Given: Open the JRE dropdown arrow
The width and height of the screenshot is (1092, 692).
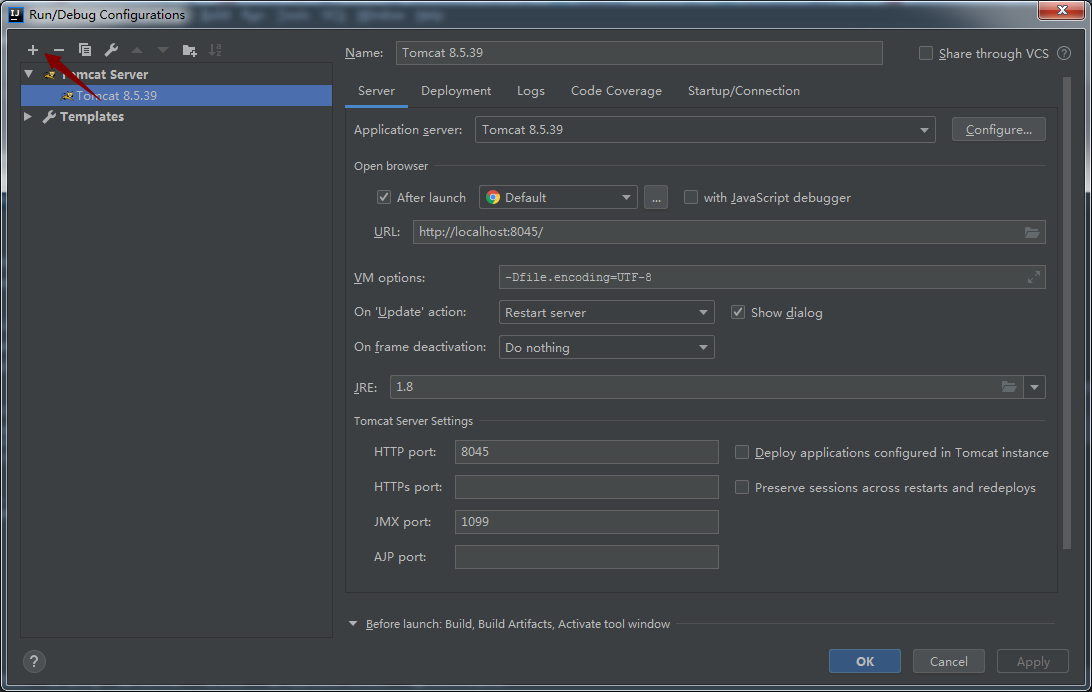Looking at the screenshot, I should pos(1034,387).
